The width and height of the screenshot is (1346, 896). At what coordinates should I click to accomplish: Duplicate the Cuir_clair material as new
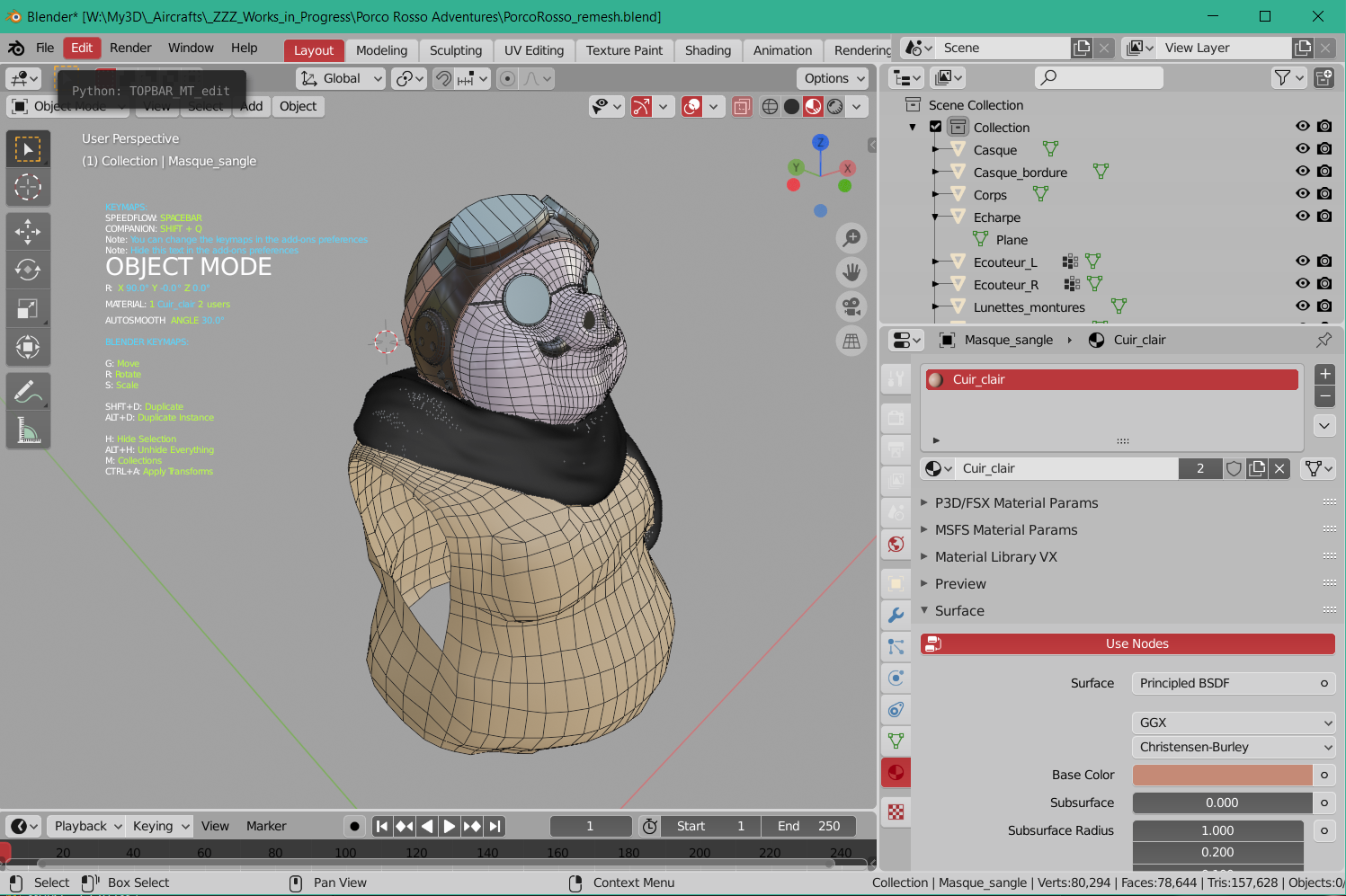[1257, 468]
